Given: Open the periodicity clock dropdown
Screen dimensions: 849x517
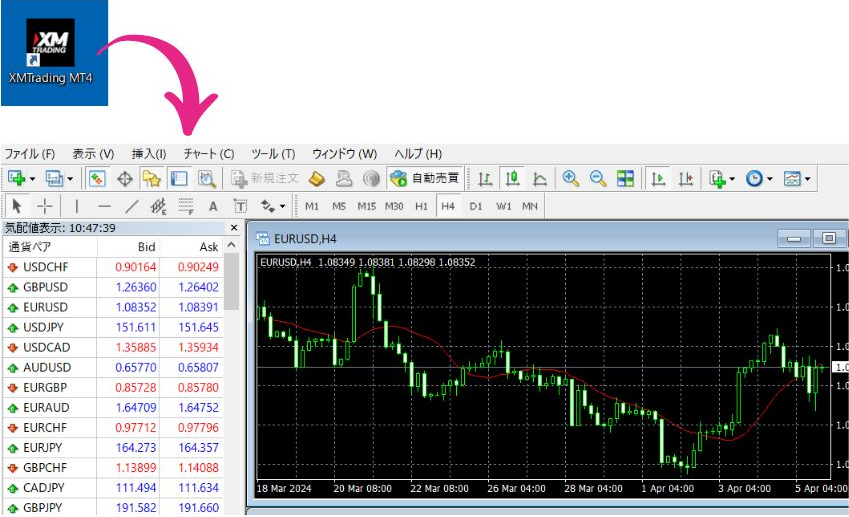Looking at the screenshot, I should [759, 179].
